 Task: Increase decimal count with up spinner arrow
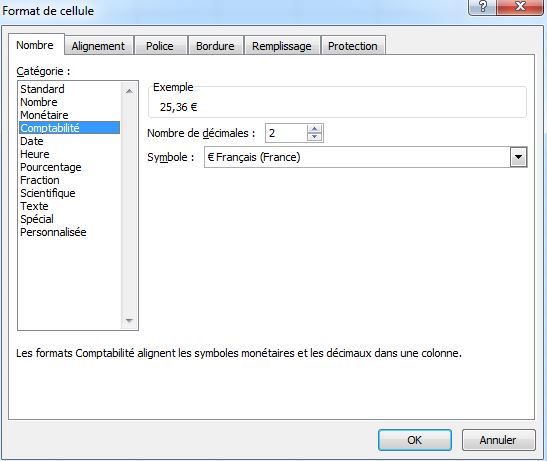(315, 129)
